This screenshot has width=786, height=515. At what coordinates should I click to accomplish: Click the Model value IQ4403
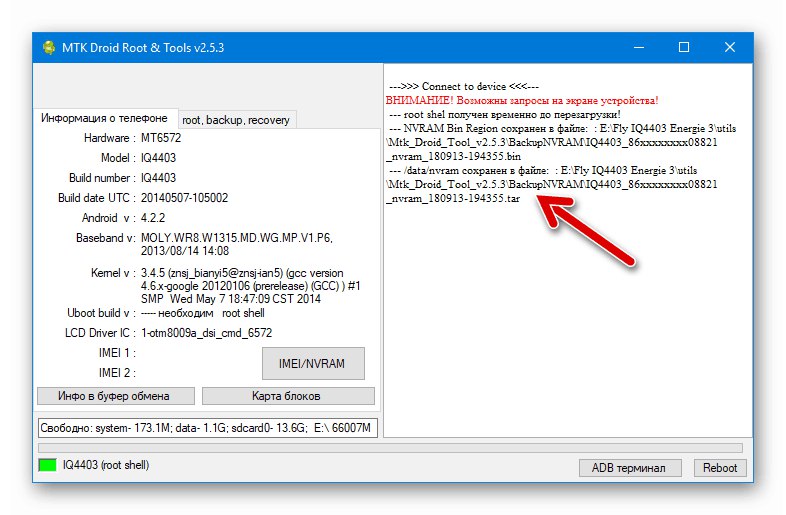[158, 158]
